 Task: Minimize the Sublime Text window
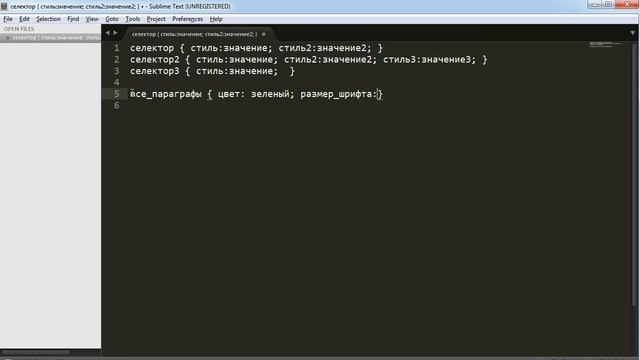[x=595, y=4]
